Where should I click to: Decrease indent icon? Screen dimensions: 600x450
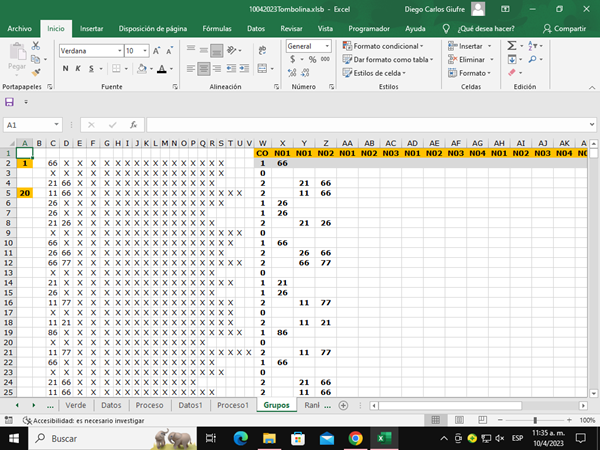[231, 68]
